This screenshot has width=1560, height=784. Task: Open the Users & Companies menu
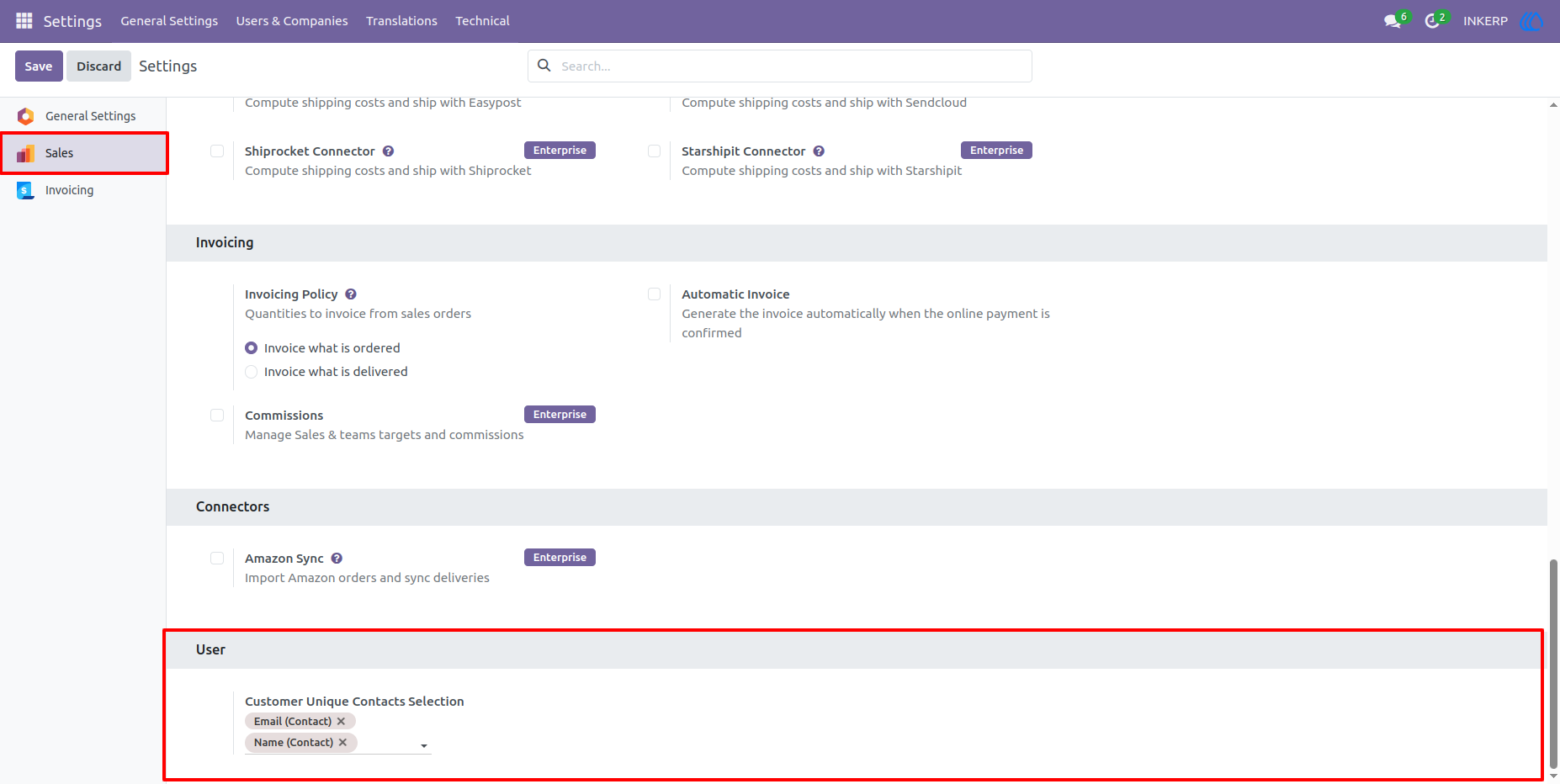pos(292,21)
